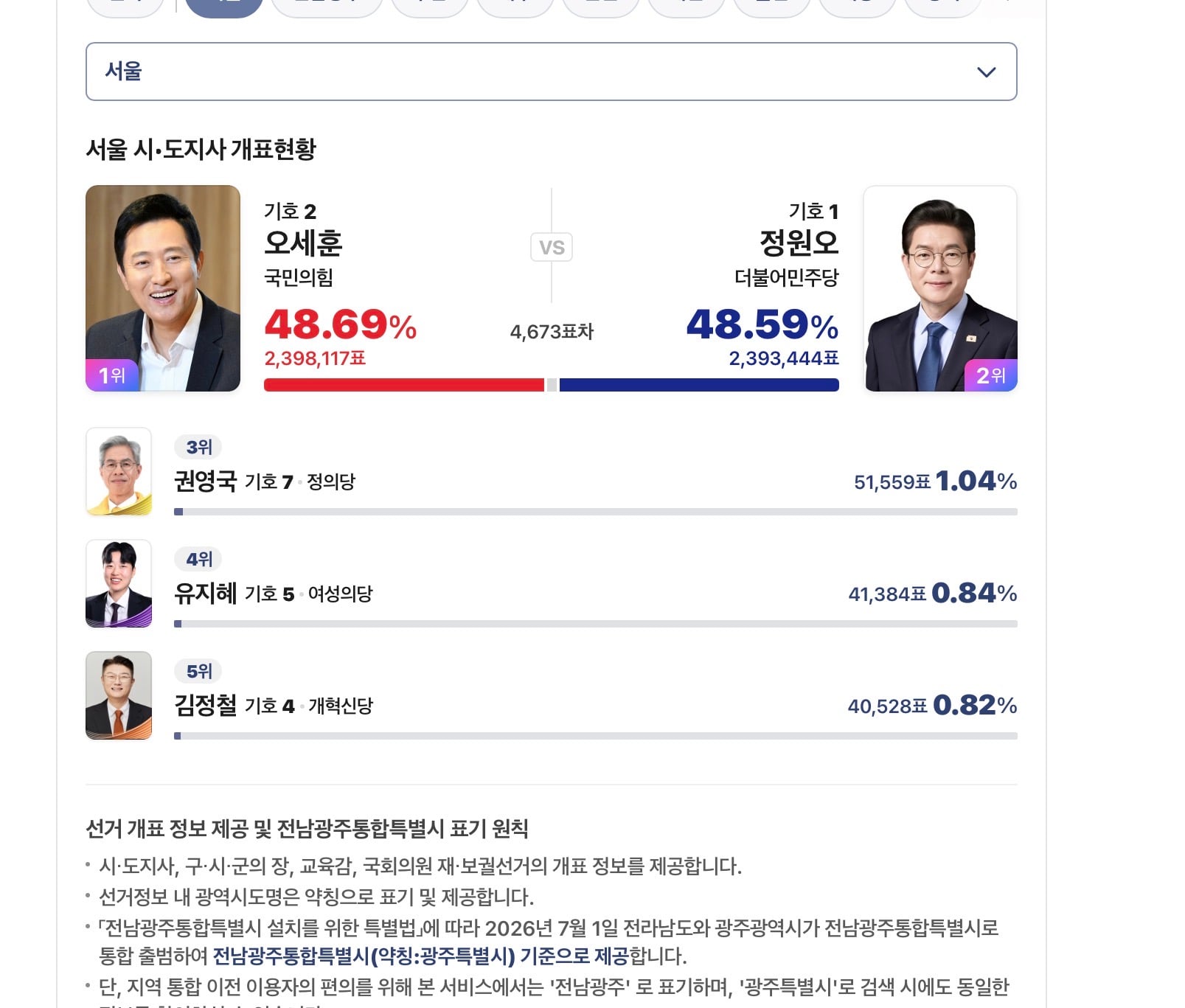Screen dimensions: 1185x1008
Task: Click 오세훈's candidate photo
Action: tap(163, 288)
